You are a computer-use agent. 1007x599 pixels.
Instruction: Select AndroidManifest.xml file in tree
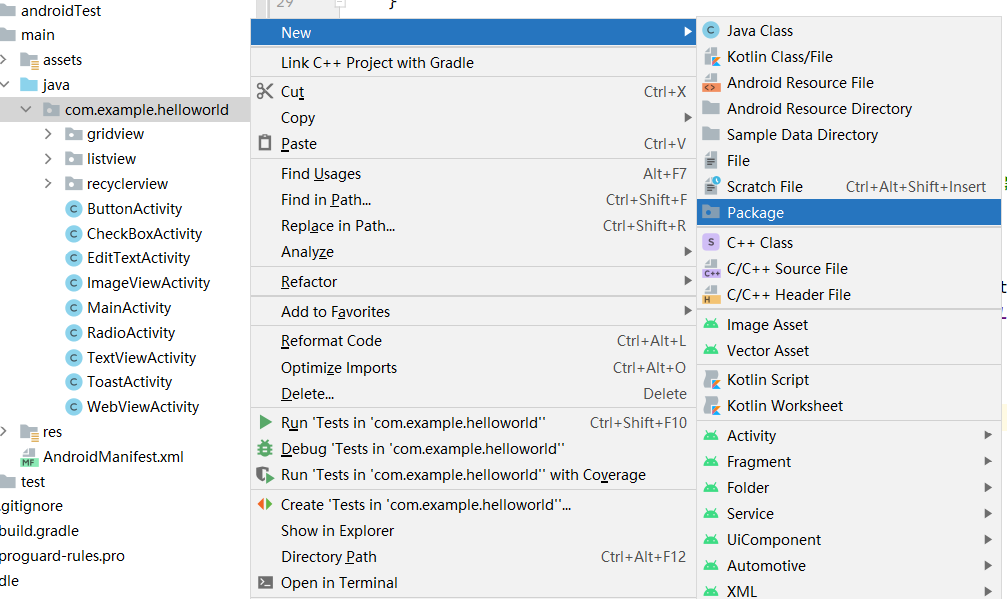113,457
